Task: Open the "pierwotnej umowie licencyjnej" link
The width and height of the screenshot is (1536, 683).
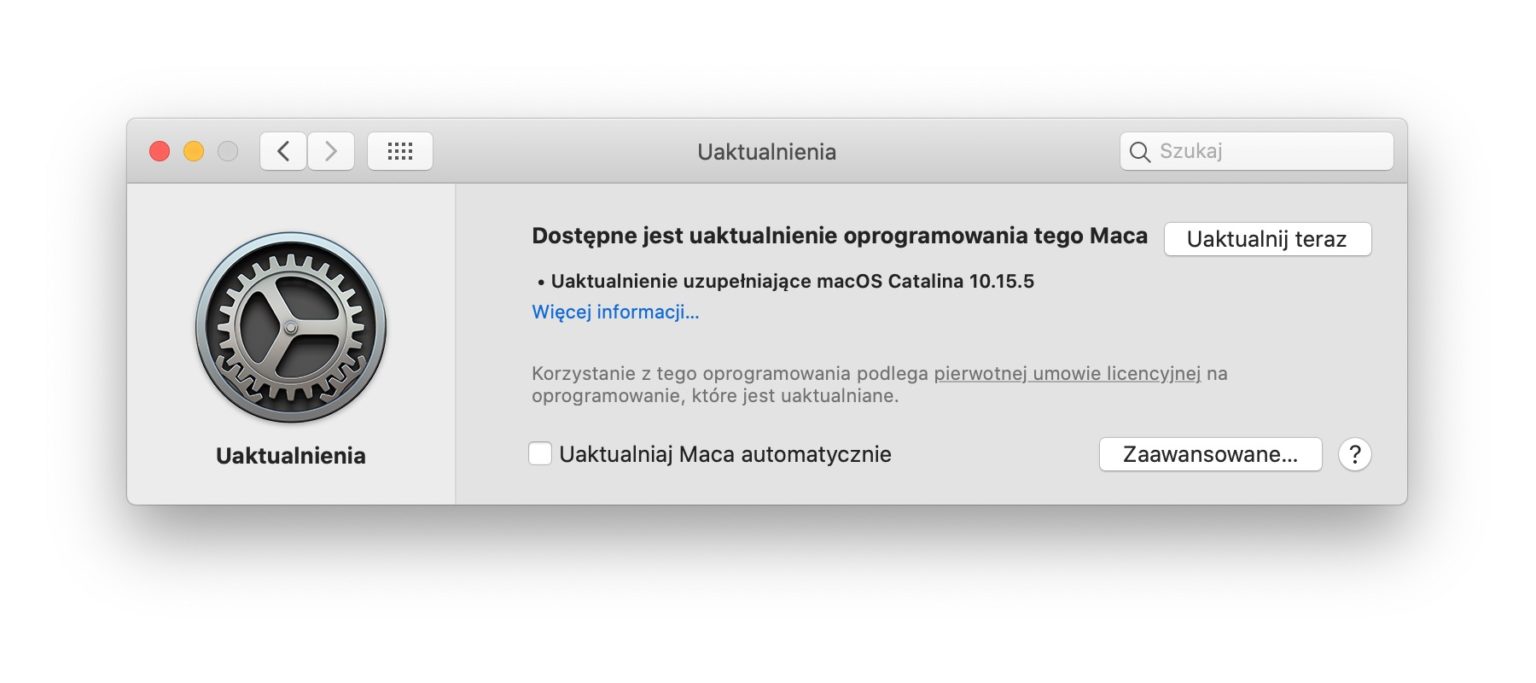Action: click(x=1067, y=374)
